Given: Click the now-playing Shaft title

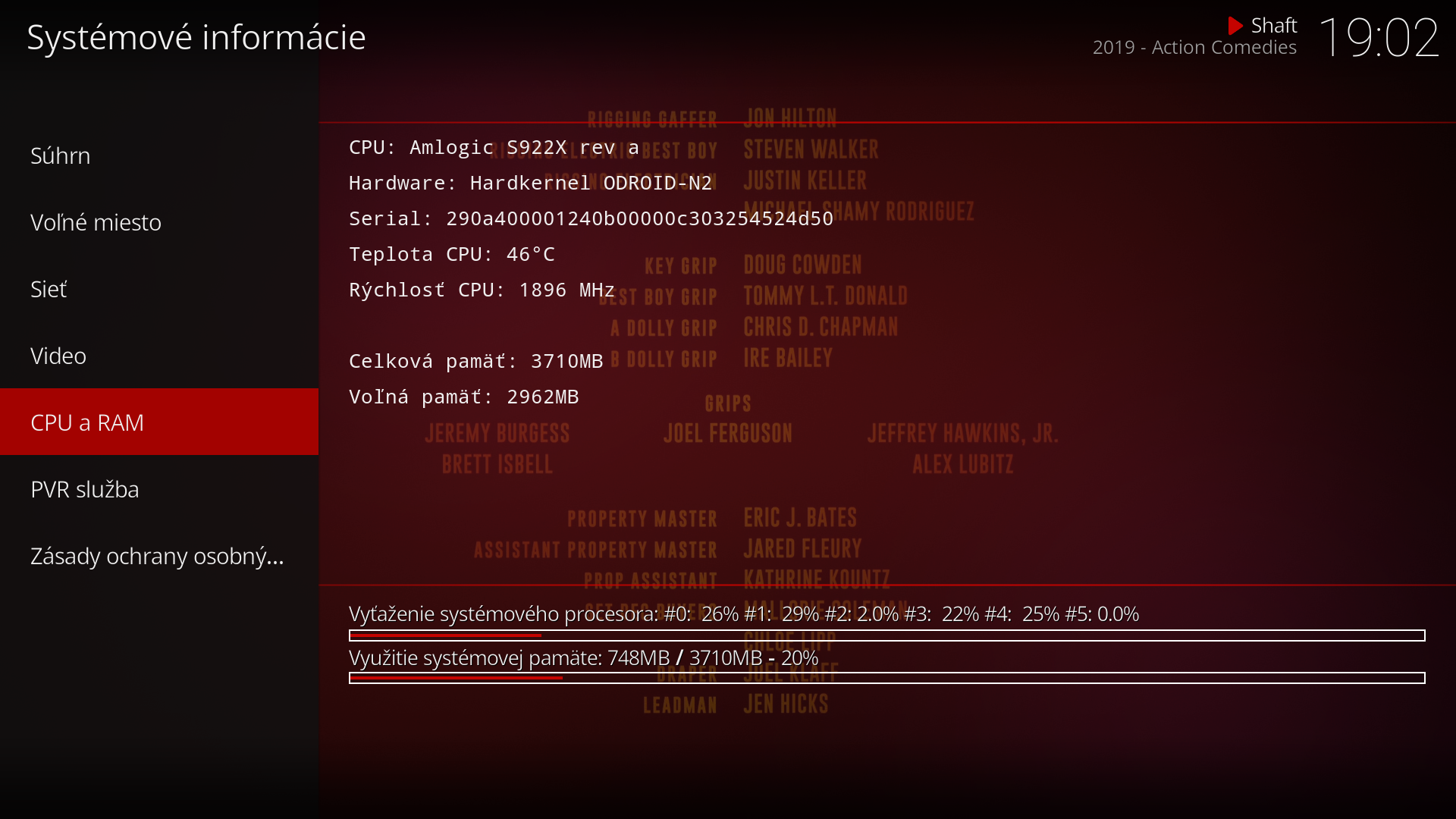Looking at the screenshot, I should (1273, 26).
